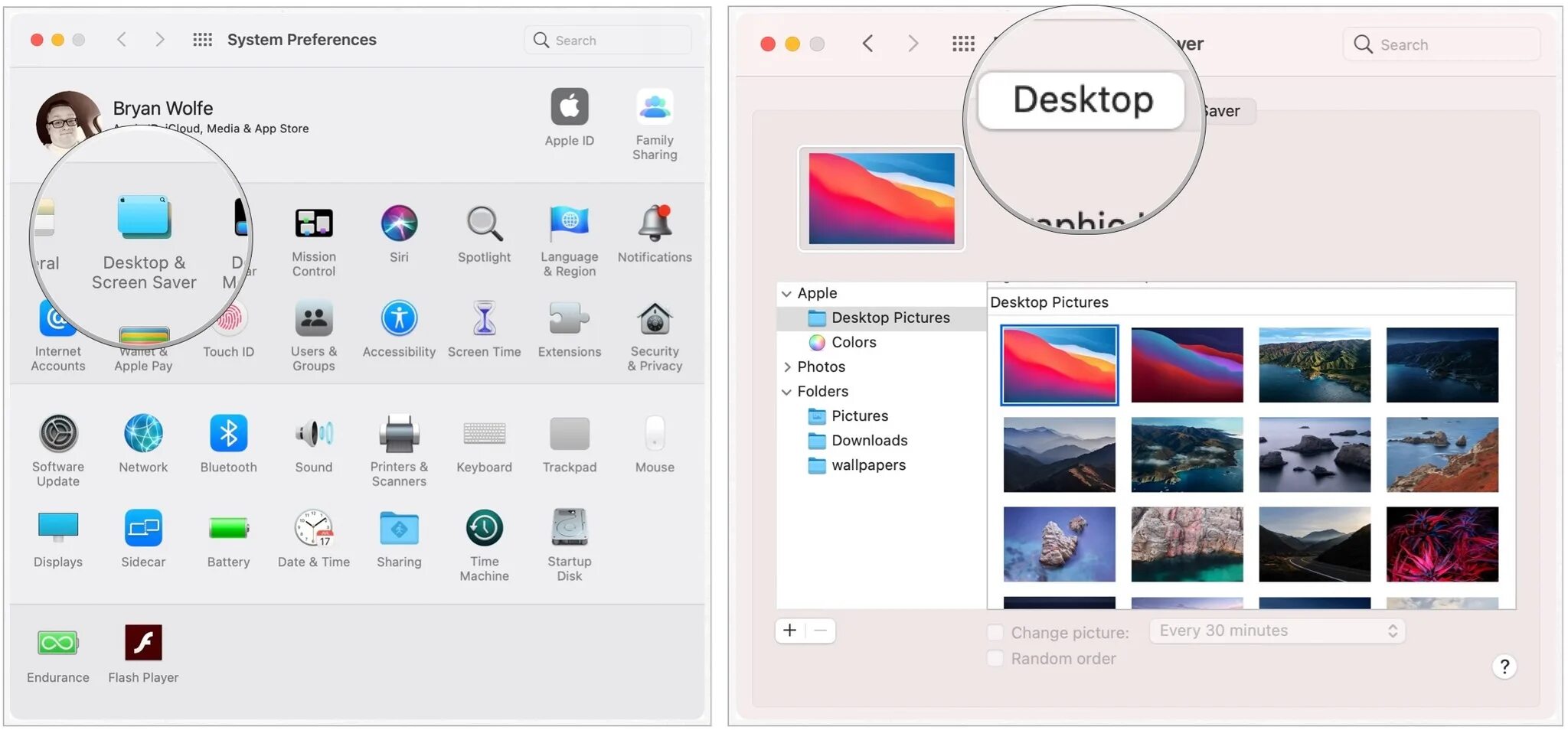Open Touch ID preferences
The width and height of the screenshot is (1568, 730).
coord(228,329)
